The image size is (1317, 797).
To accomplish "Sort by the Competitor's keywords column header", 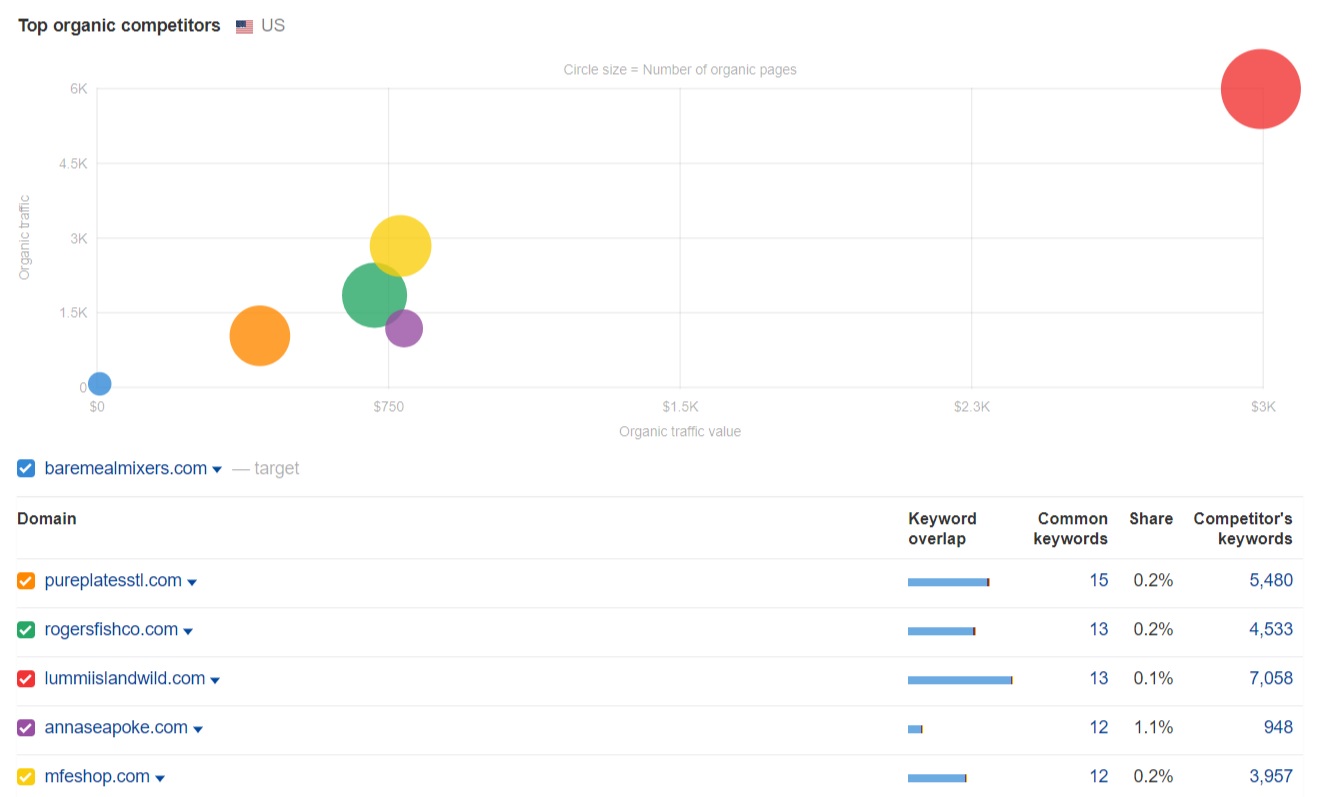I will click(1242, 528).
